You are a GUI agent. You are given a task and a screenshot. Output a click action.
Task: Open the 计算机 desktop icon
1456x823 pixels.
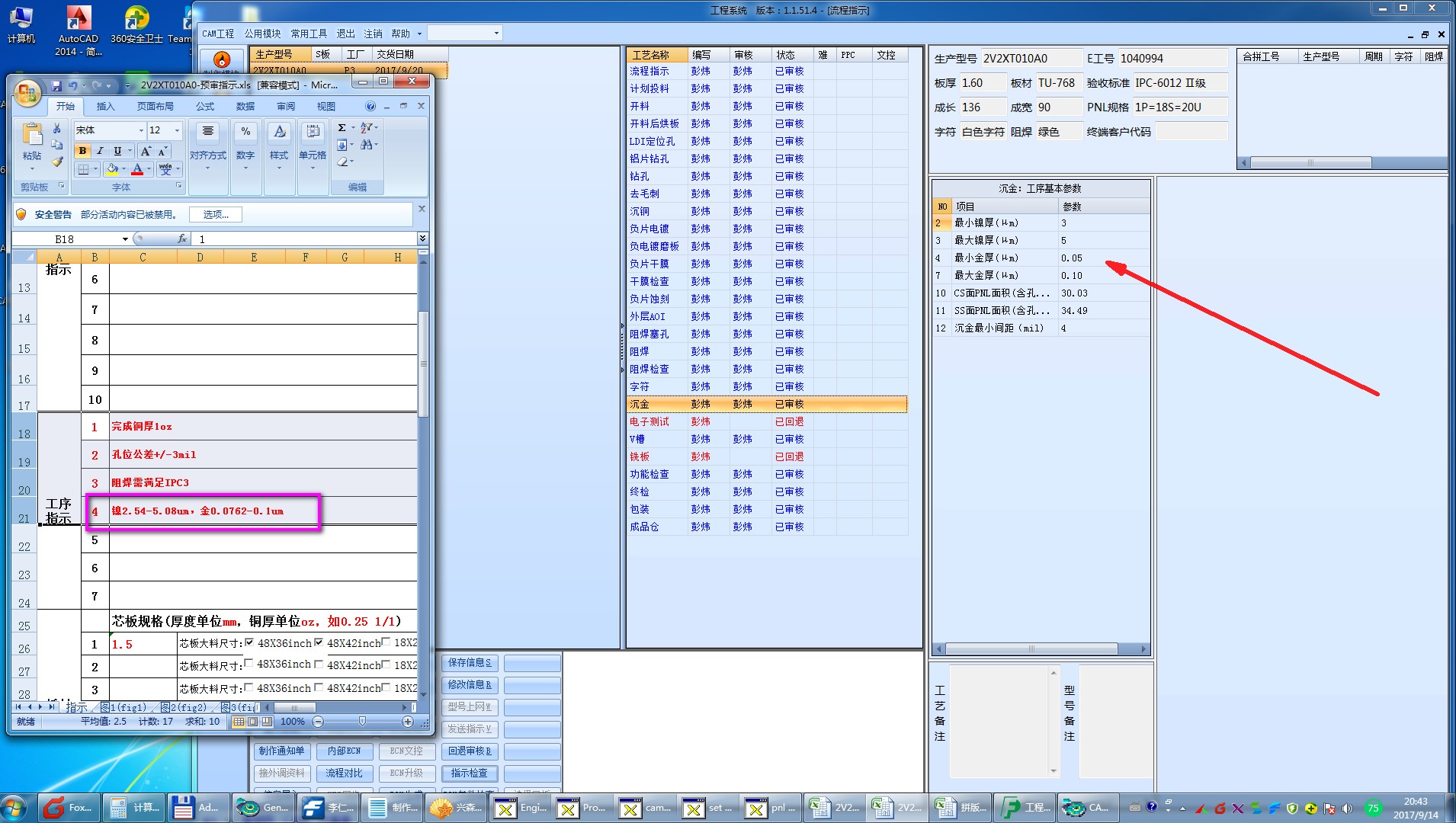coord(21,25)
